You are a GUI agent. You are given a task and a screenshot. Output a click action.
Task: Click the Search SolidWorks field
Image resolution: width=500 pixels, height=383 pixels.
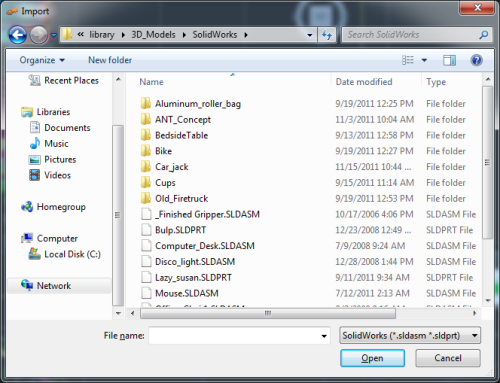[x=417, y=35]
